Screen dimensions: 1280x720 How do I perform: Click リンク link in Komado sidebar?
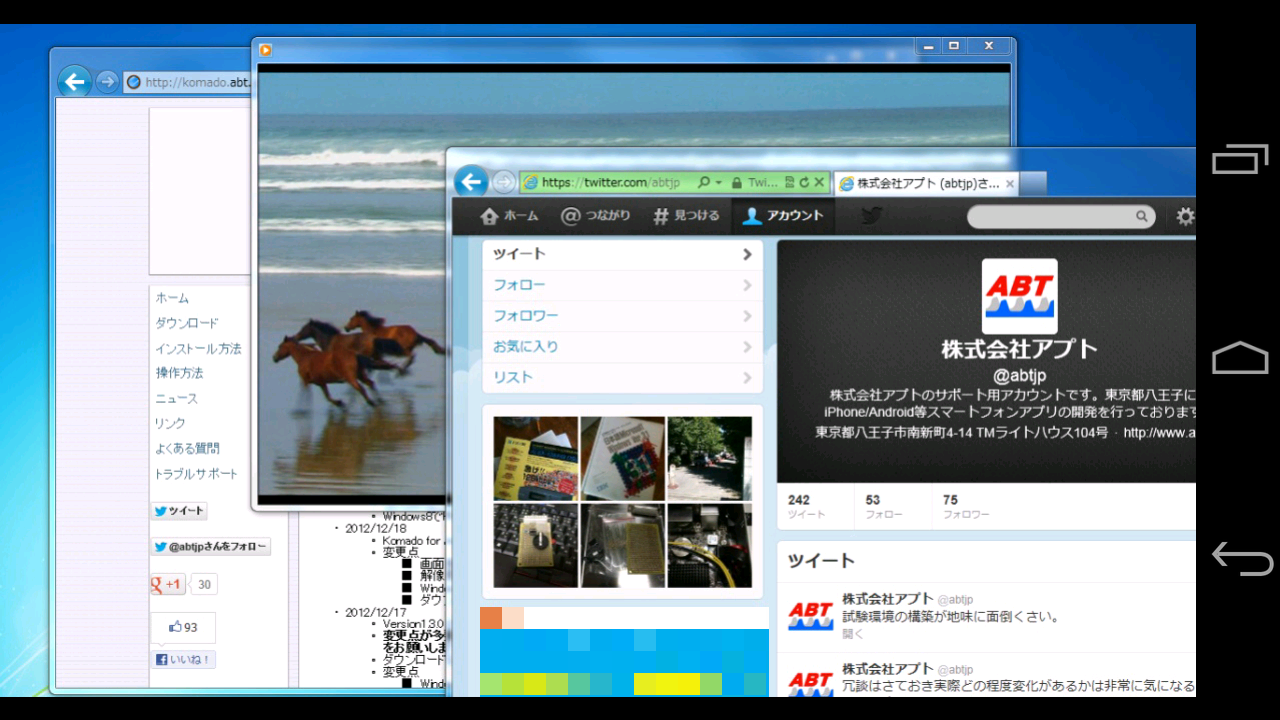tap(170, 423)
